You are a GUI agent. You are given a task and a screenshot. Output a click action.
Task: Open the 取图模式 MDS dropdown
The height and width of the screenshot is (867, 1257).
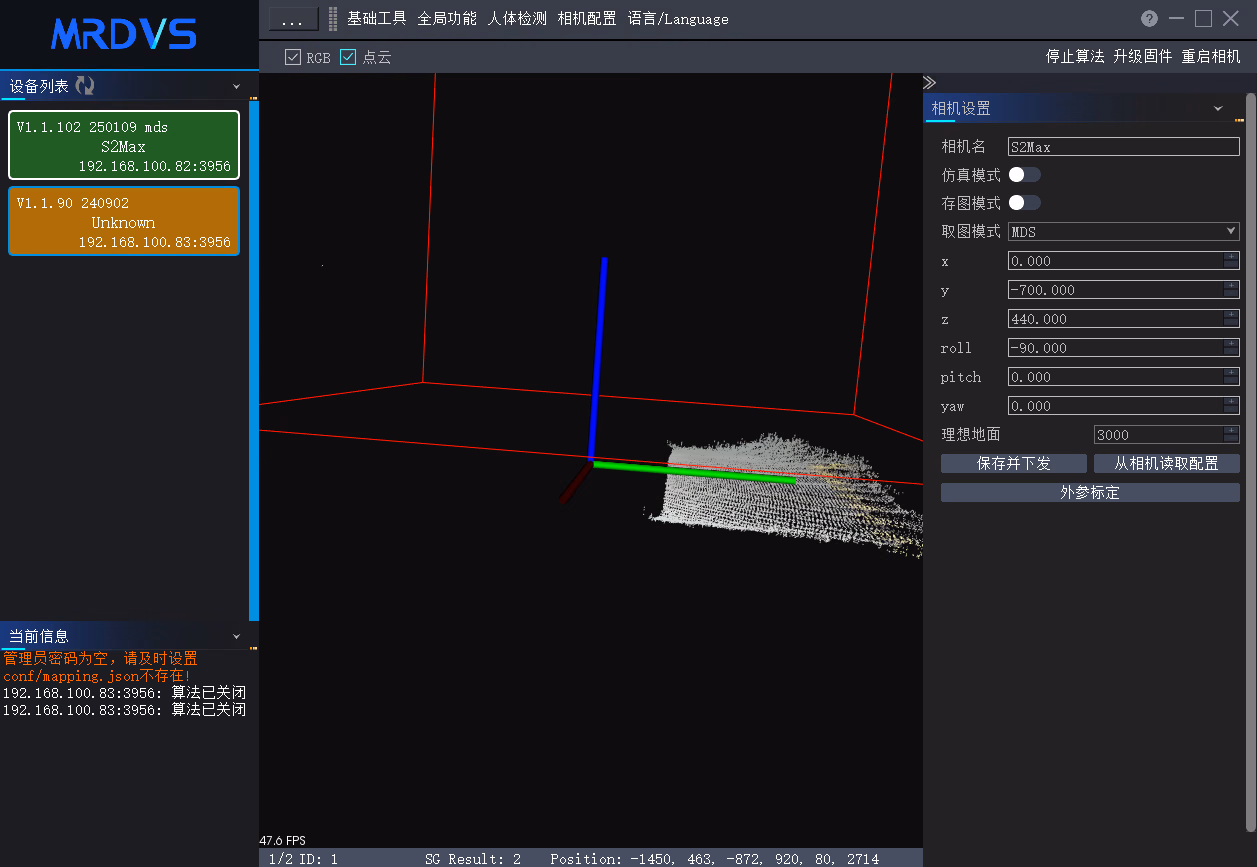(1124, 231)
